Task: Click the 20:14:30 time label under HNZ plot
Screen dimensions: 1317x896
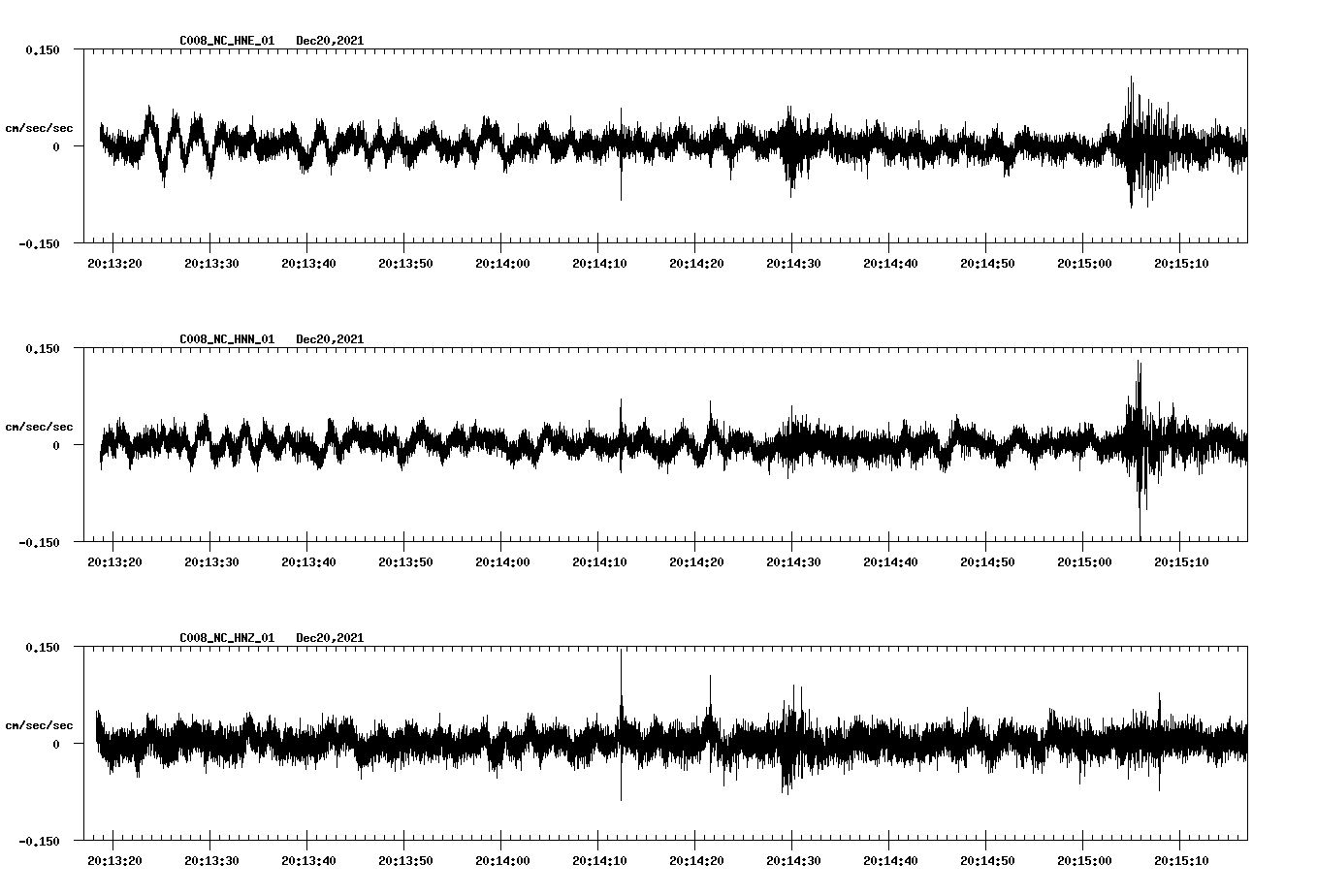Action: point(793,861)
